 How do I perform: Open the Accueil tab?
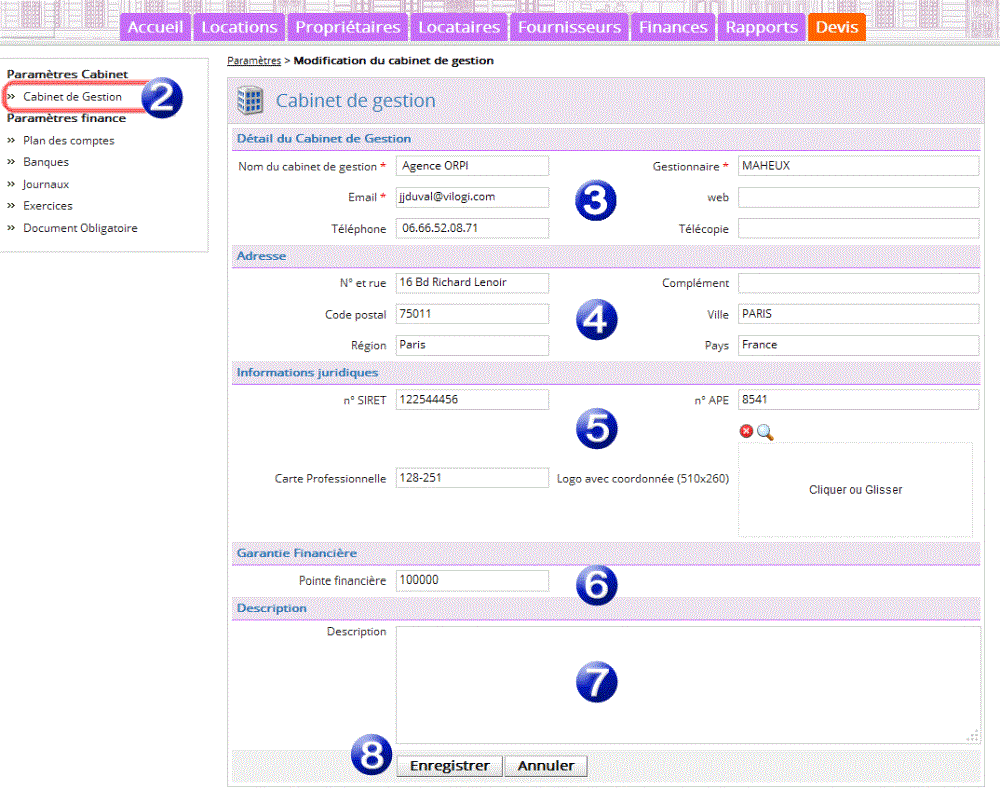155,27
